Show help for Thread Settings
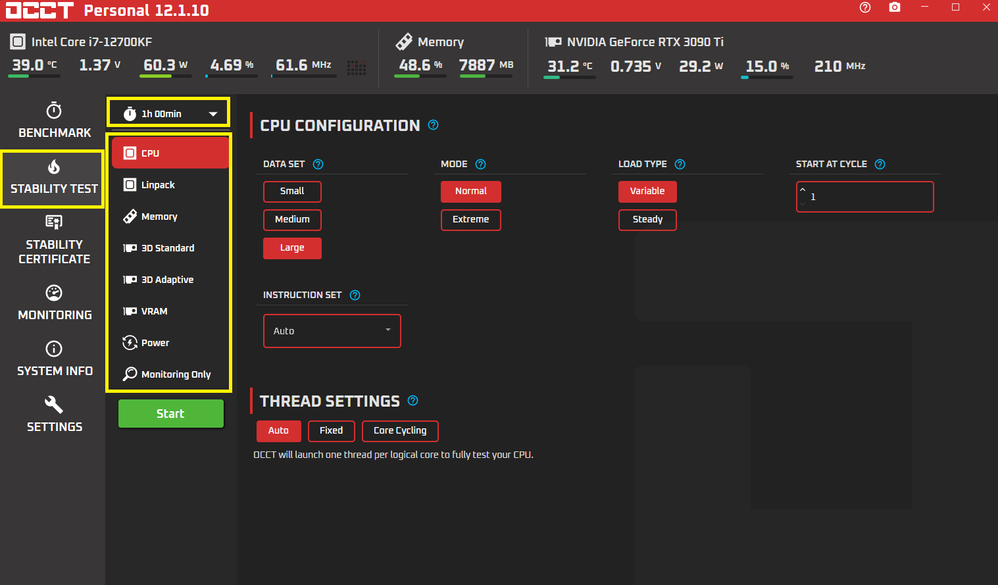The height and width of the screenshot is (585, 998). pos(412,400)
